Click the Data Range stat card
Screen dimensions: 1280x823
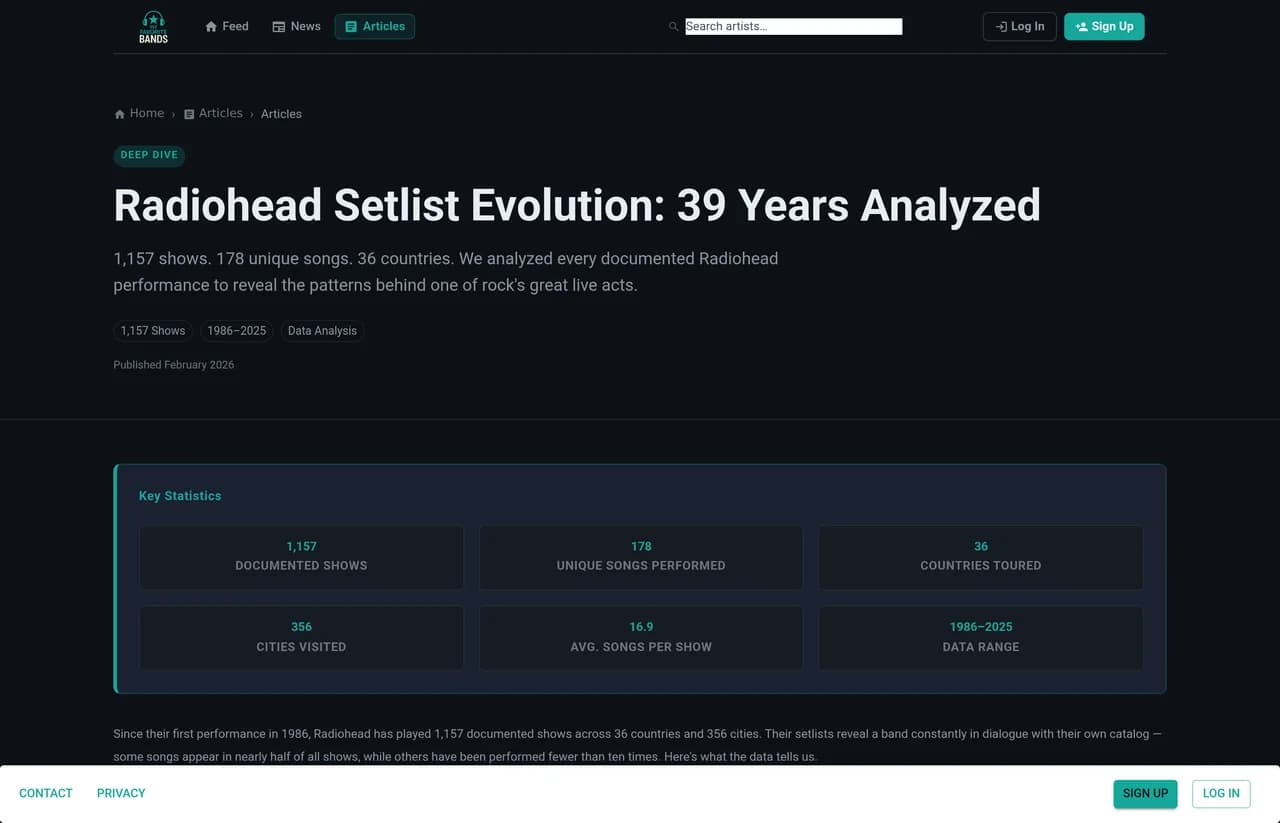[x=981, y=637]
